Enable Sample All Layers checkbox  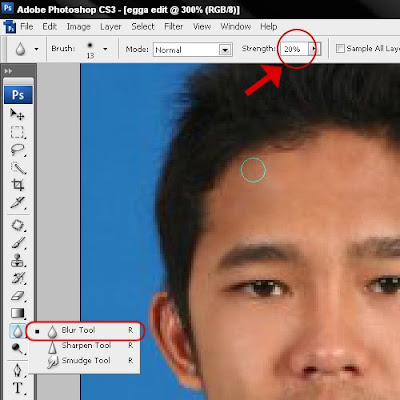point(340,49)
